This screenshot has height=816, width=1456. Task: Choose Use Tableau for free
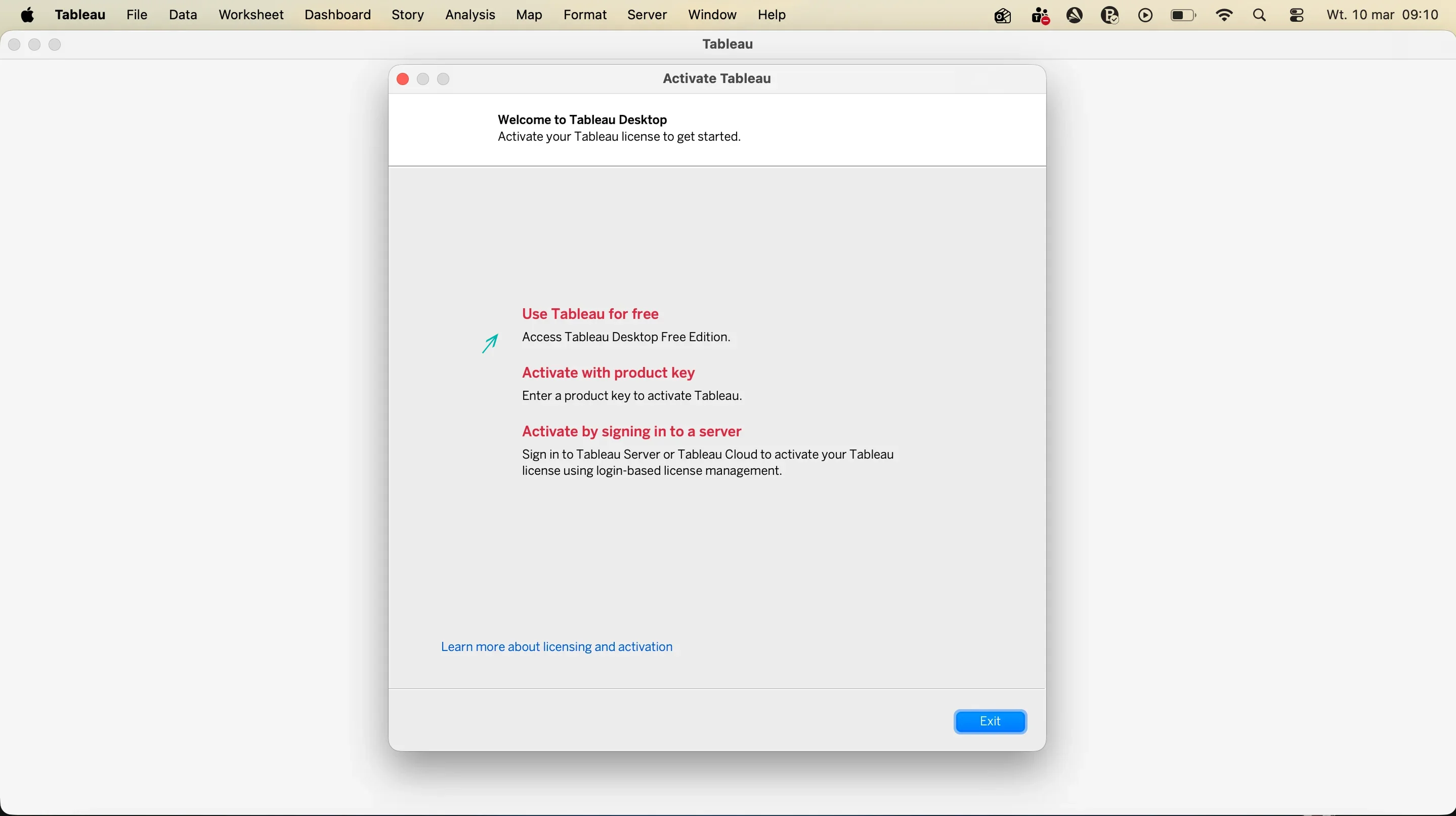pyautogui.click(x=590, y=314)
